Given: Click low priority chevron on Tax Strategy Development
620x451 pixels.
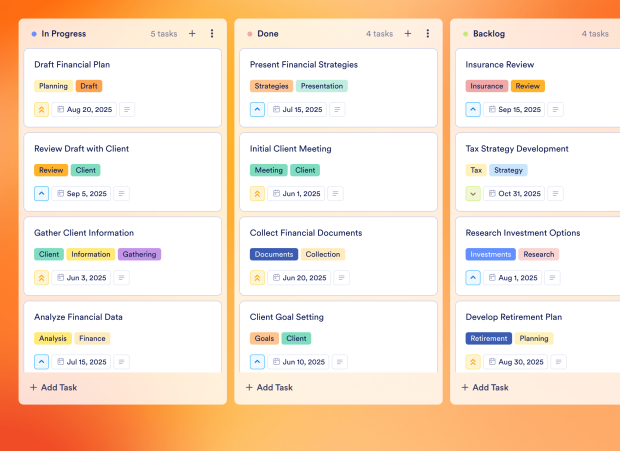Looking at the screenshot, I should tap(473, 193).
